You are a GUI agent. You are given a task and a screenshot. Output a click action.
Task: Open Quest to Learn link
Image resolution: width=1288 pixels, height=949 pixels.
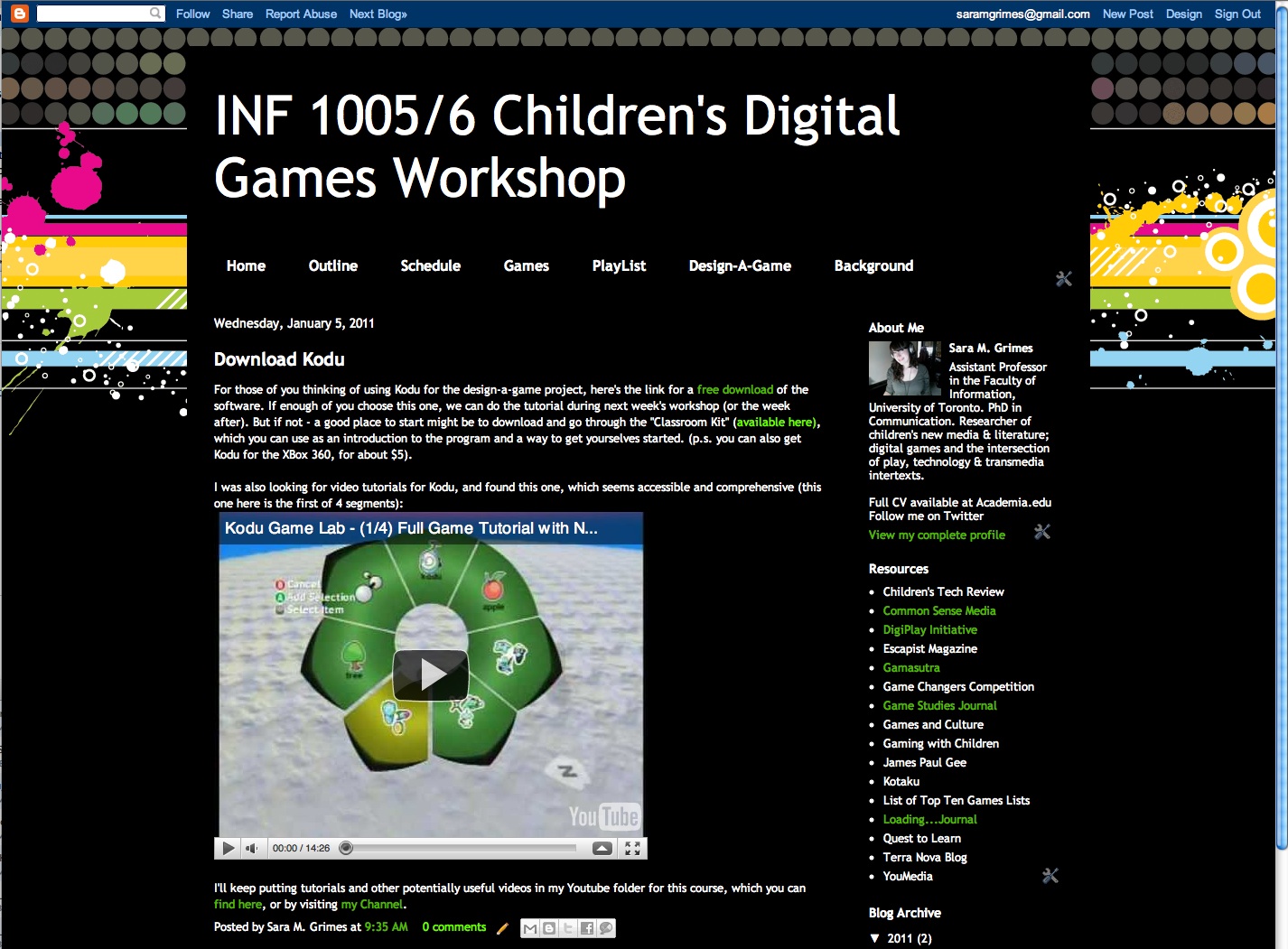(x=921, y=838)
